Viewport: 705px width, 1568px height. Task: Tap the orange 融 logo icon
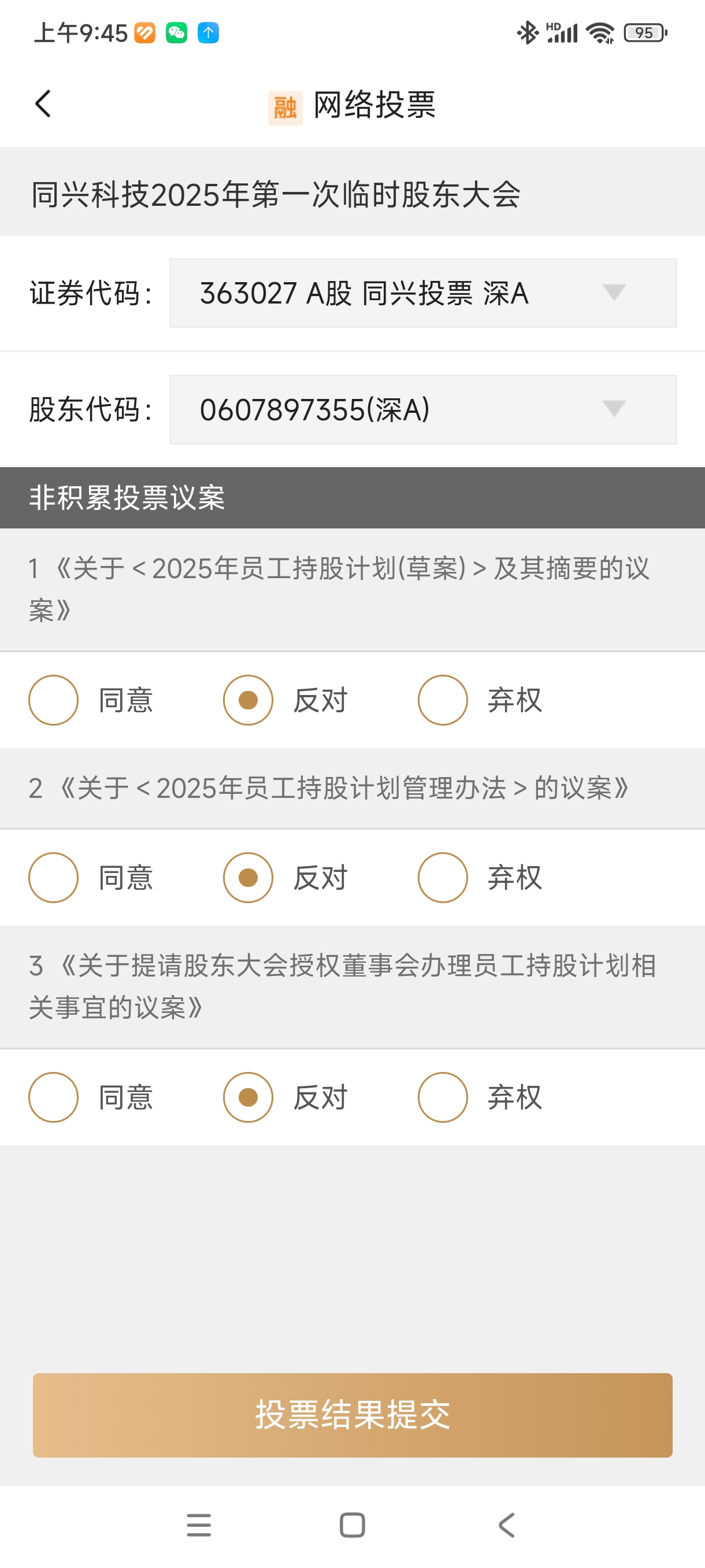[285, 108]
